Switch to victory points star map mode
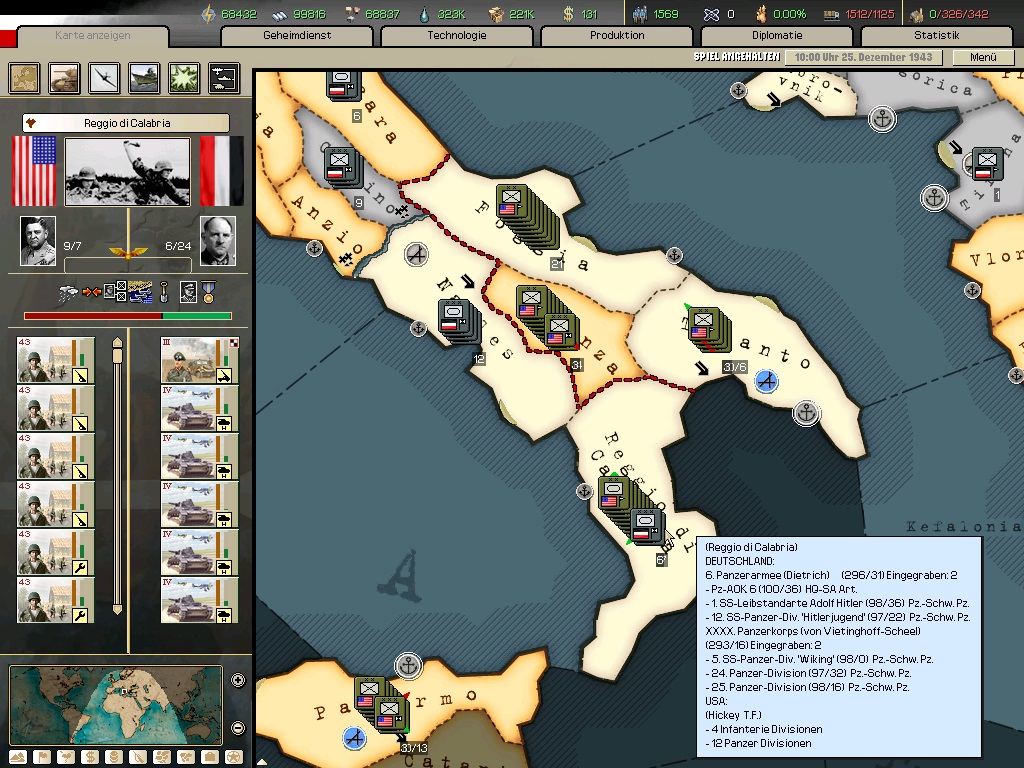Image resolution: width=1024 pixels, height=768 pixels. (234, 758)
